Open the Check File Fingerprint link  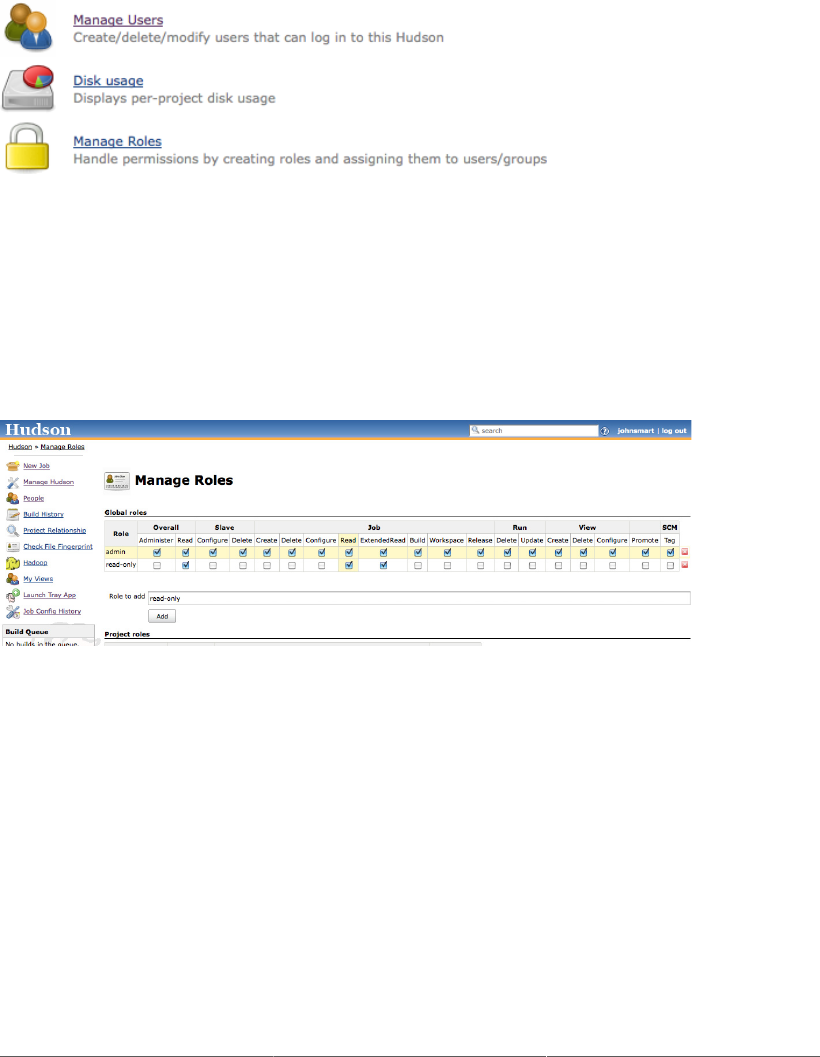pyautogui.click(x=58, y=547)
